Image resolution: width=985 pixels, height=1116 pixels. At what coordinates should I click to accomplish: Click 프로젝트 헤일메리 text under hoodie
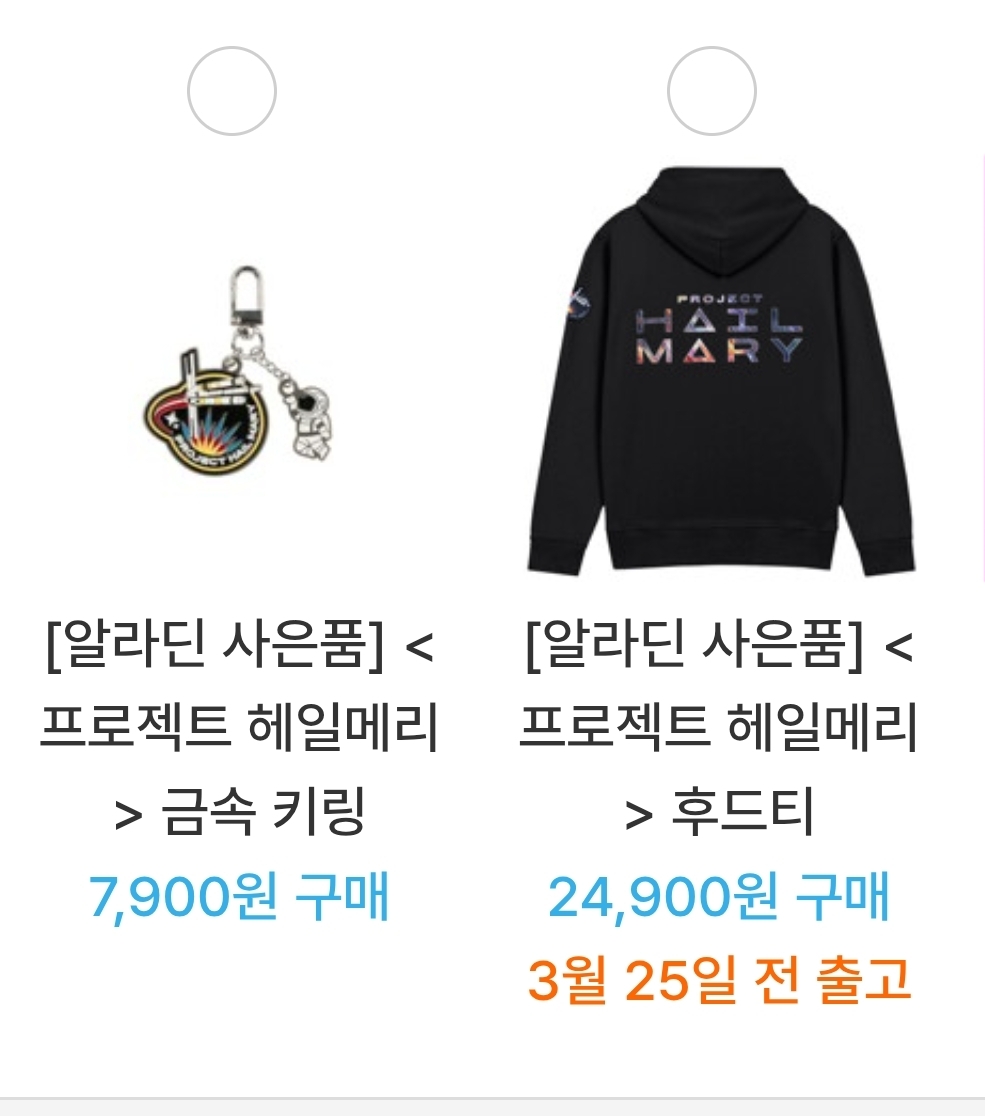719,727
